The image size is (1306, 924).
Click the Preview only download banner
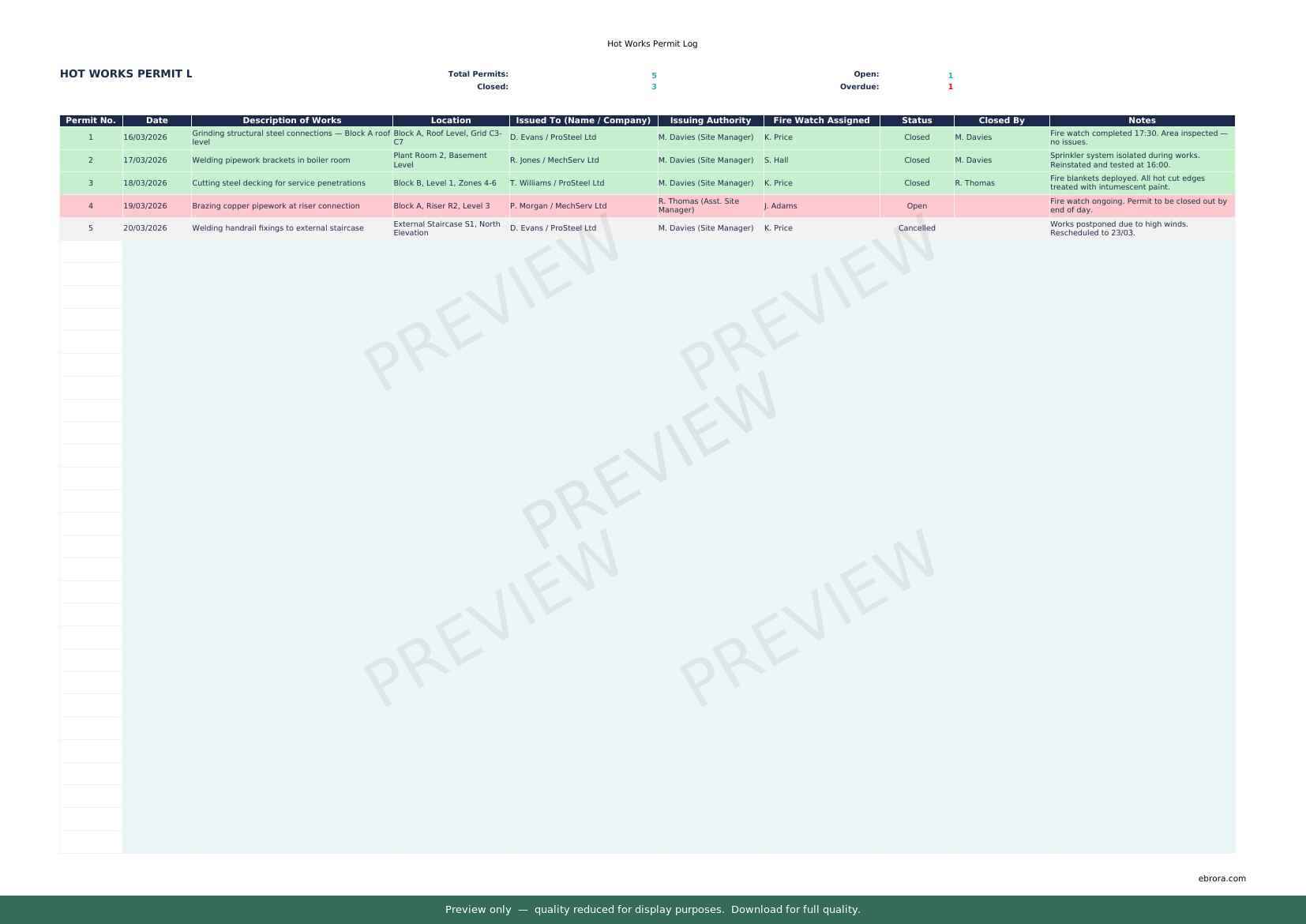[x=652, y=910]
